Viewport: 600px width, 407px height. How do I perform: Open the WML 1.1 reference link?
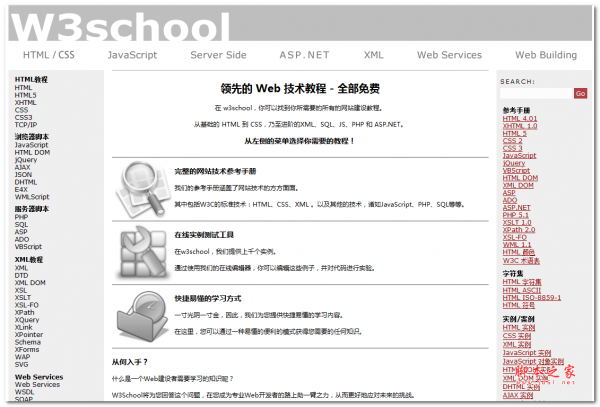pyautogui.click(x=517, y=245)
